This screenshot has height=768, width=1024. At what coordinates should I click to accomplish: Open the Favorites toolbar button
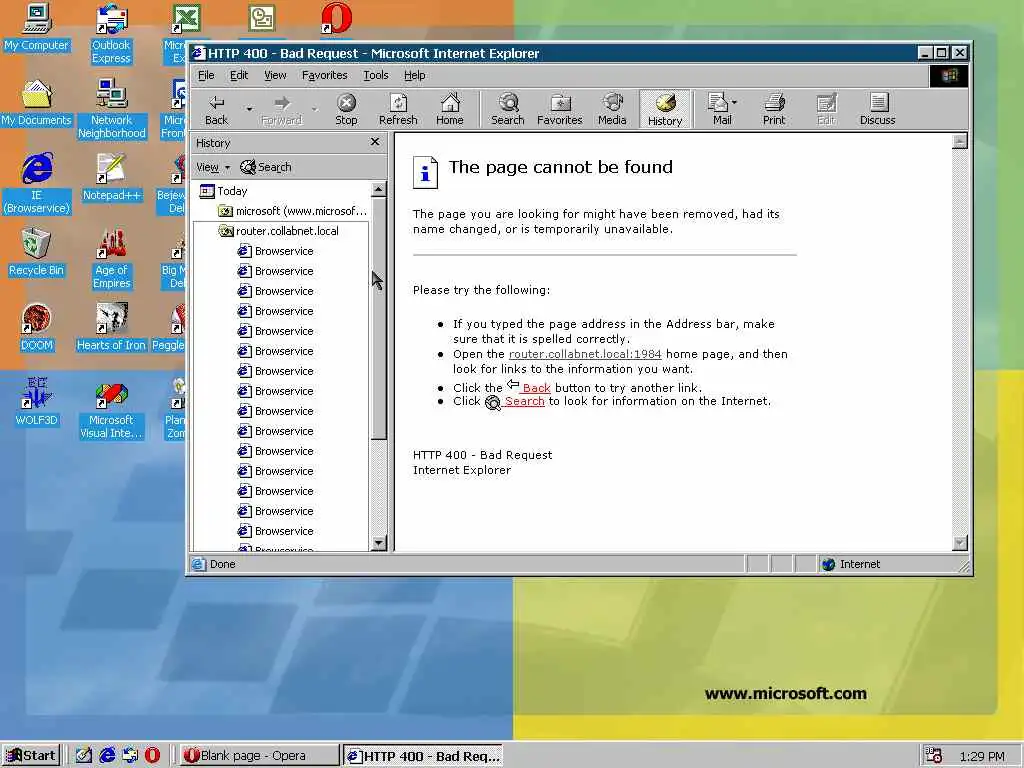pyautogui.click(x=560, y=109)
